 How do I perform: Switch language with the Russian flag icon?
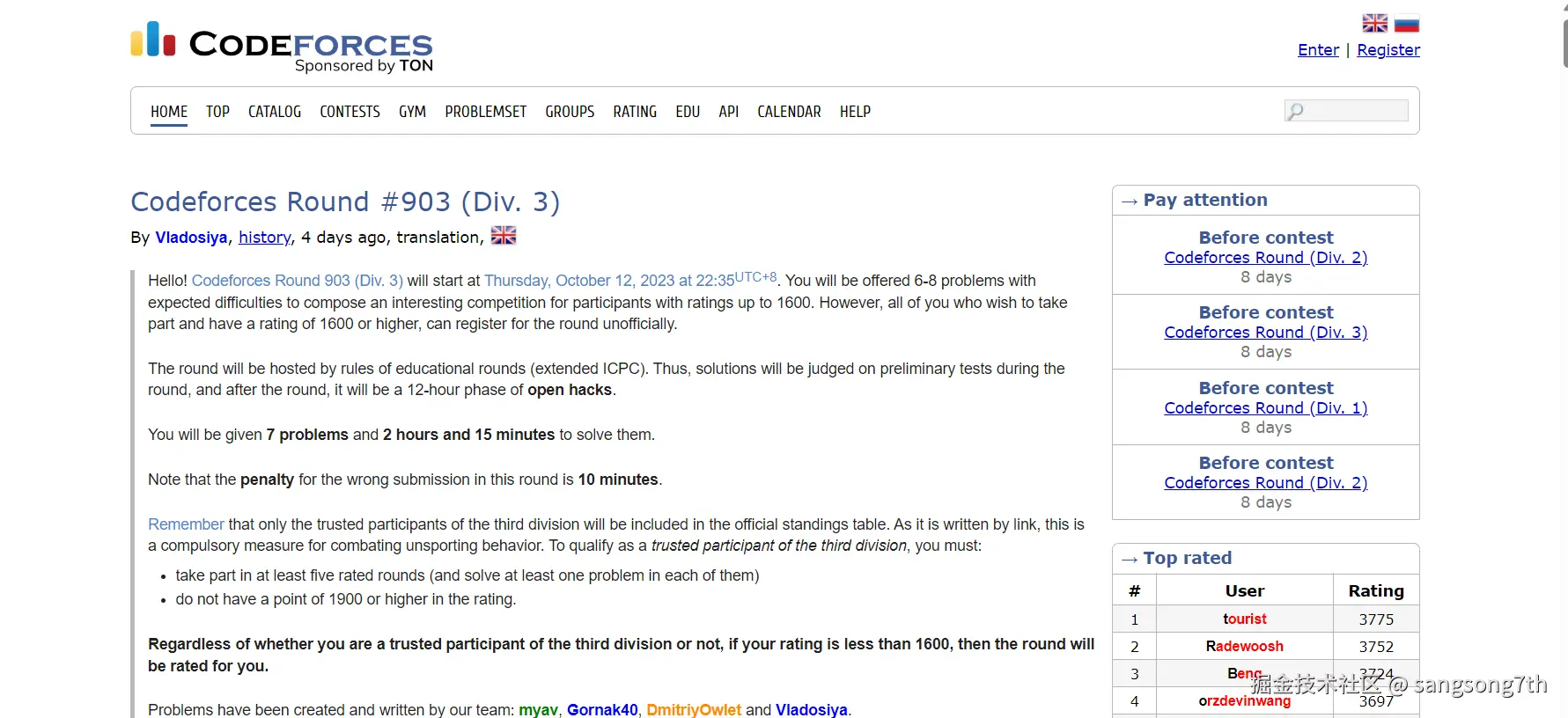(x=1407, y=24)
